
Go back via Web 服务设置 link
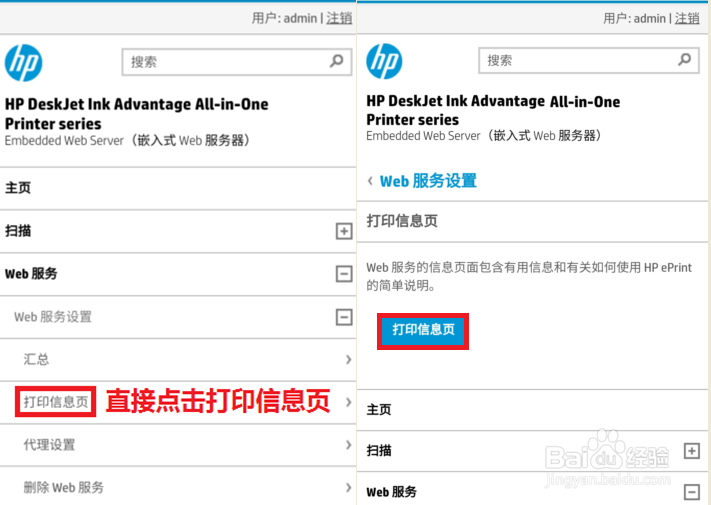pyautogui.click(x=428, y=181)
